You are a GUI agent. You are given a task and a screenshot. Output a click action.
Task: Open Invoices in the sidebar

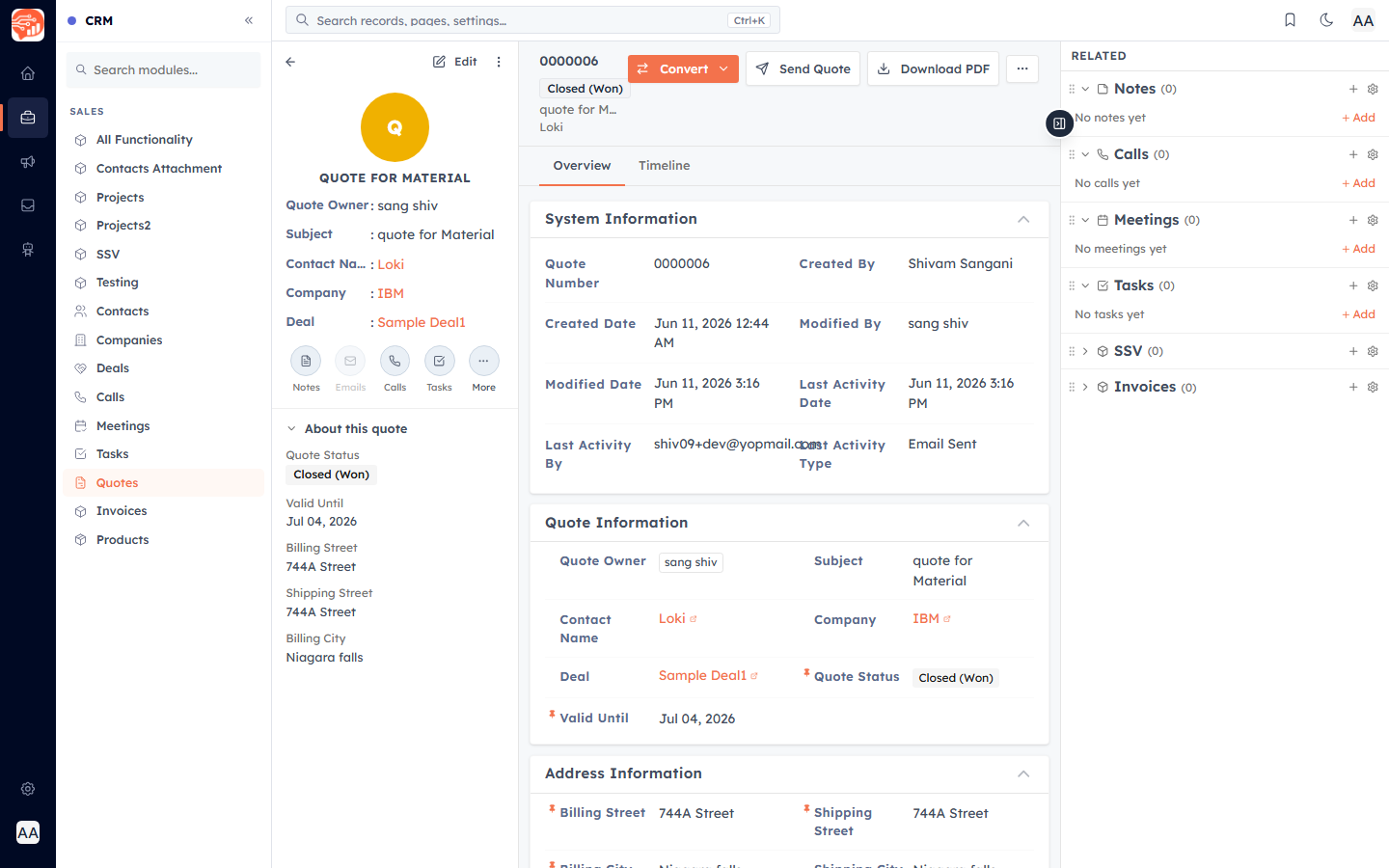pos(164,511)
